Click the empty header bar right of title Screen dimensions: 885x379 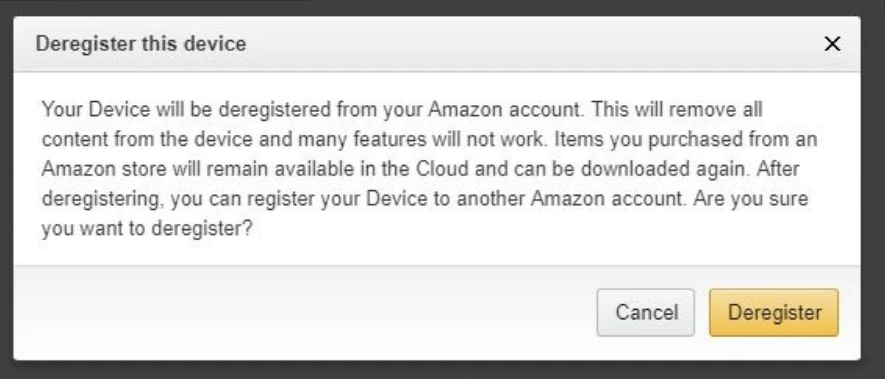[x=531, y=43]
